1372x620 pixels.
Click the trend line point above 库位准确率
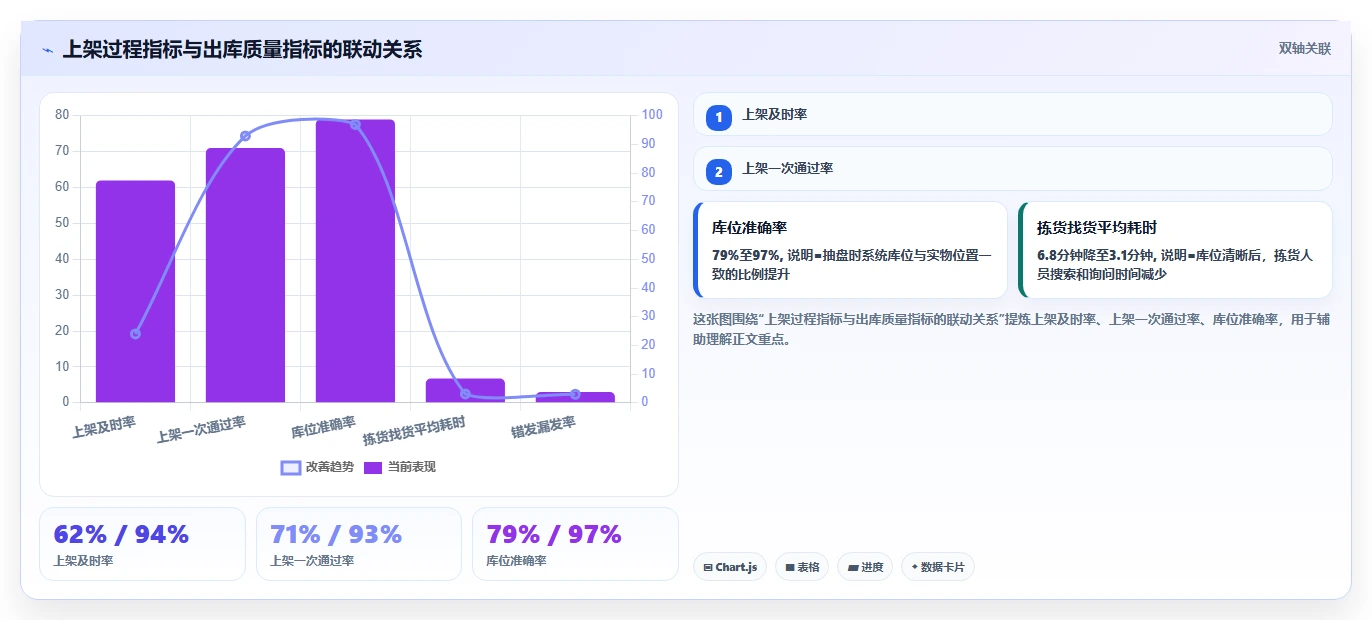click(x=355, y=124)
